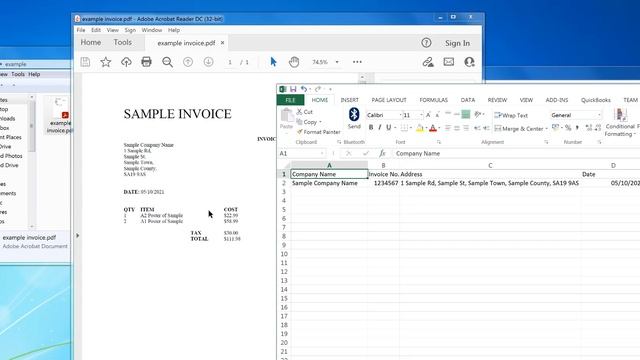This screenshot has height=360, width=640.
Task: Open the font size 11 dropdown
Action: [421, 115]
